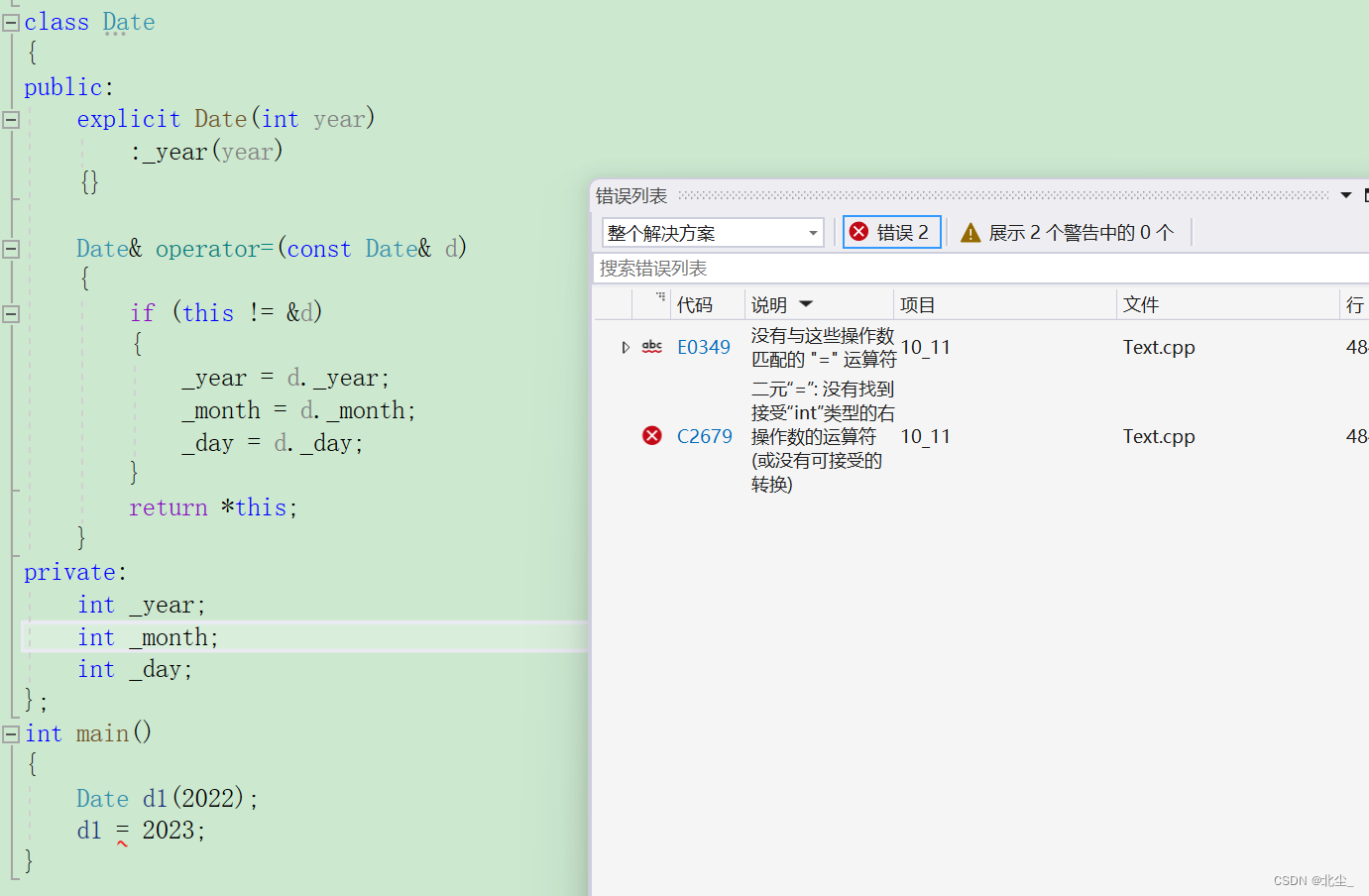Open error code link C2679
This screenshot has width=1369, height=896.
[705, 436]
